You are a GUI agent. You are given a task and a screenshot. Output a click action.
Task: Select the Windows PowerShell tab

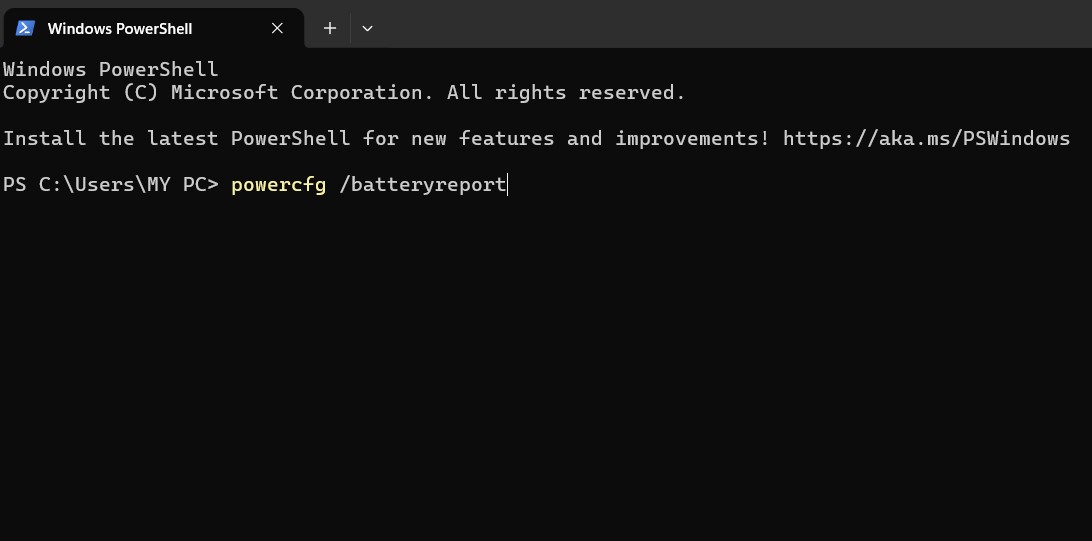(x=120, y=28)
